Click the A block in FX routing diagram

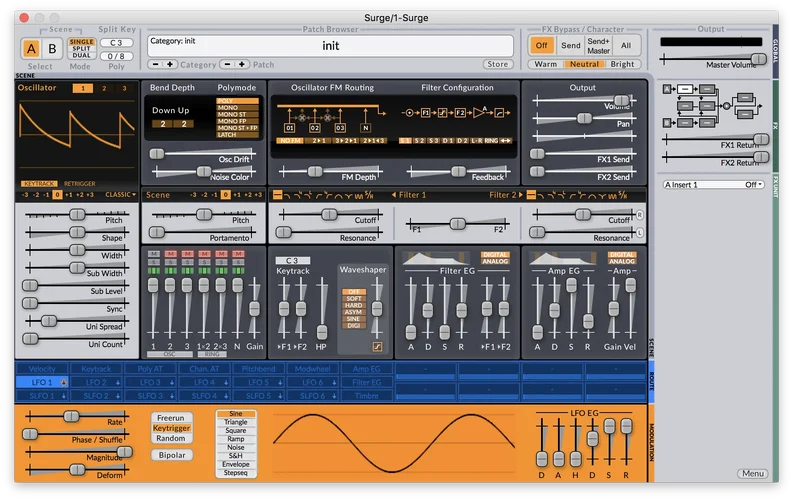[x=667, y=89]
